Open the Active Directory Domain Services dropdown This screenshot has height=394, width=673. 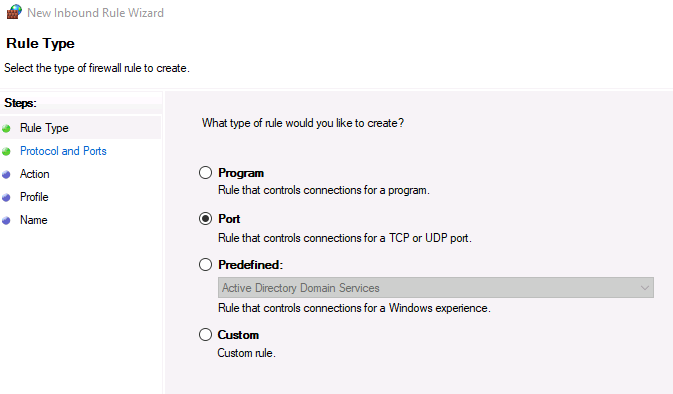(436, 288)
